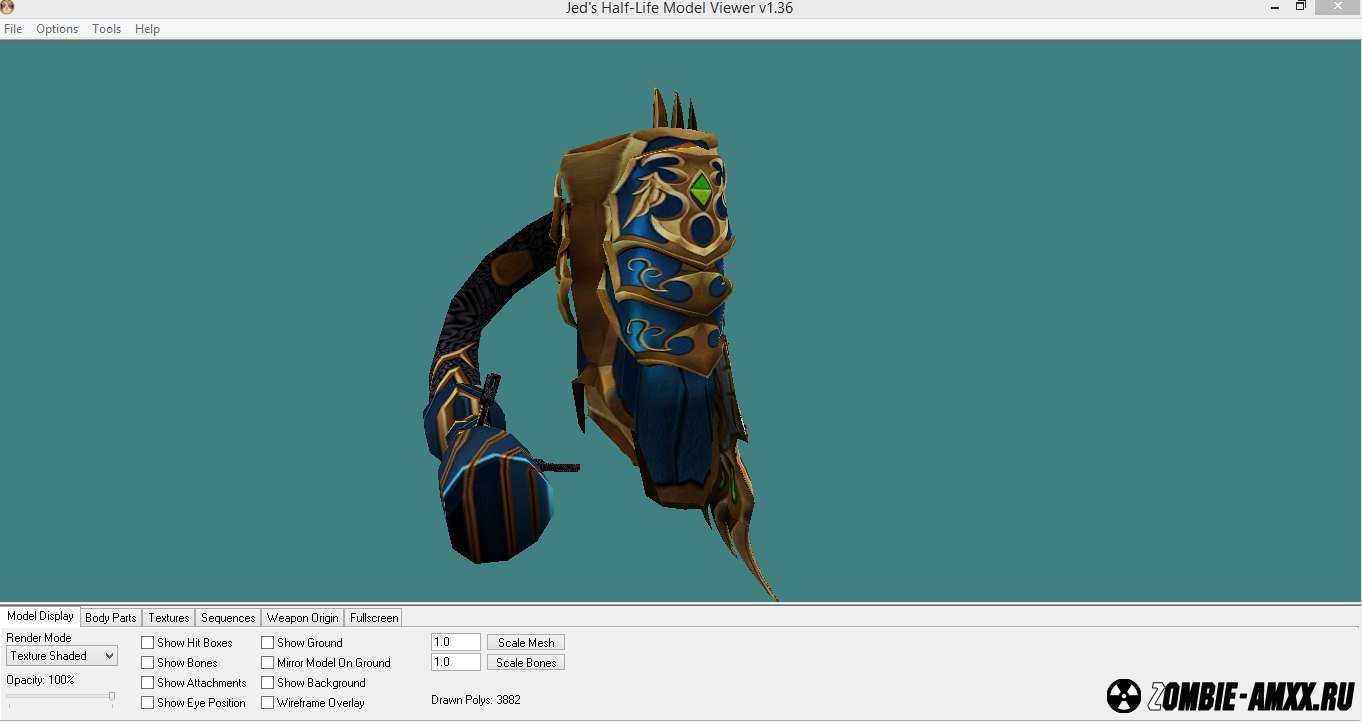
Task: Open the Render Mode dropdown
Action: (x=62, y=656)
